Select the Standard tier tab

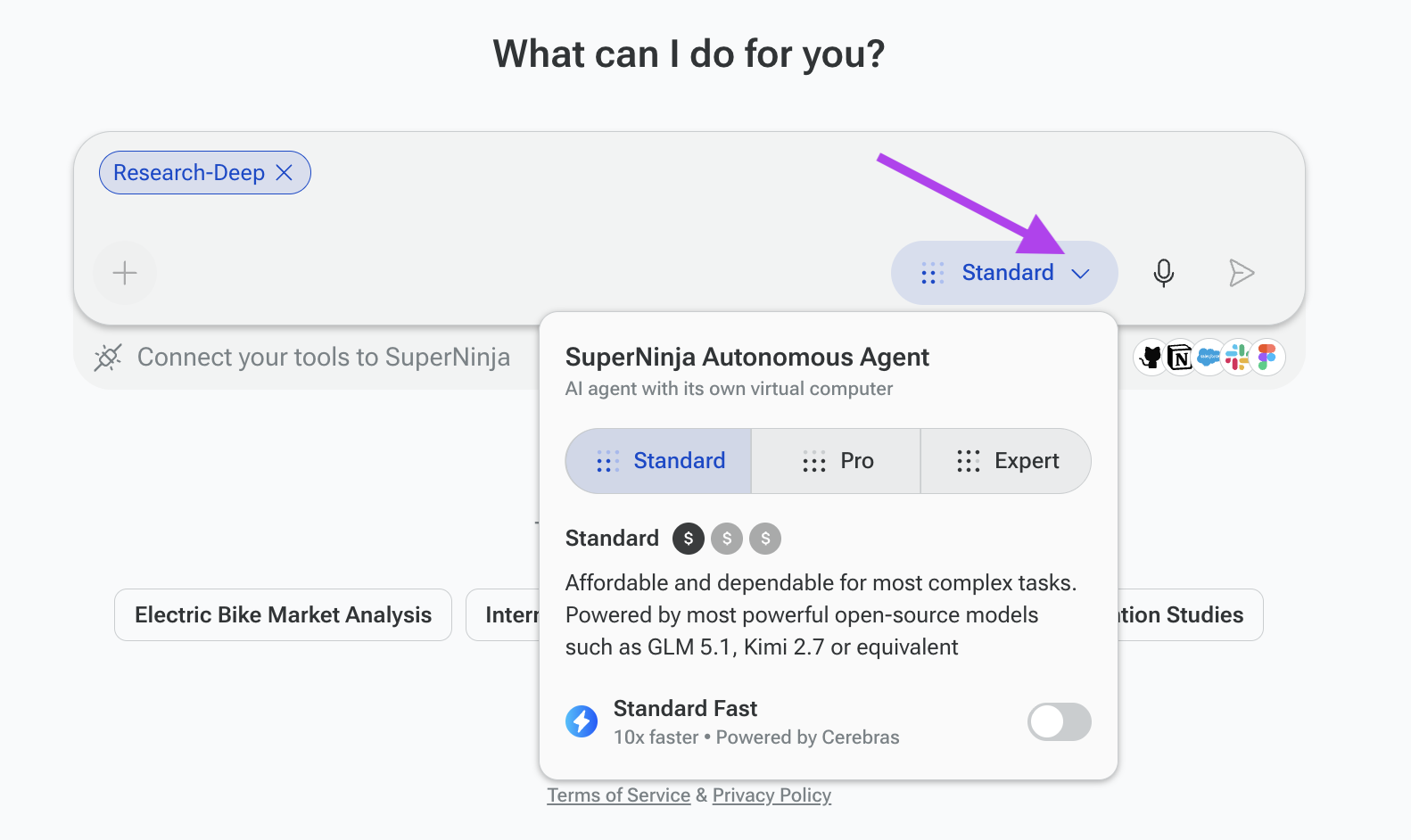tap(659, 461)
